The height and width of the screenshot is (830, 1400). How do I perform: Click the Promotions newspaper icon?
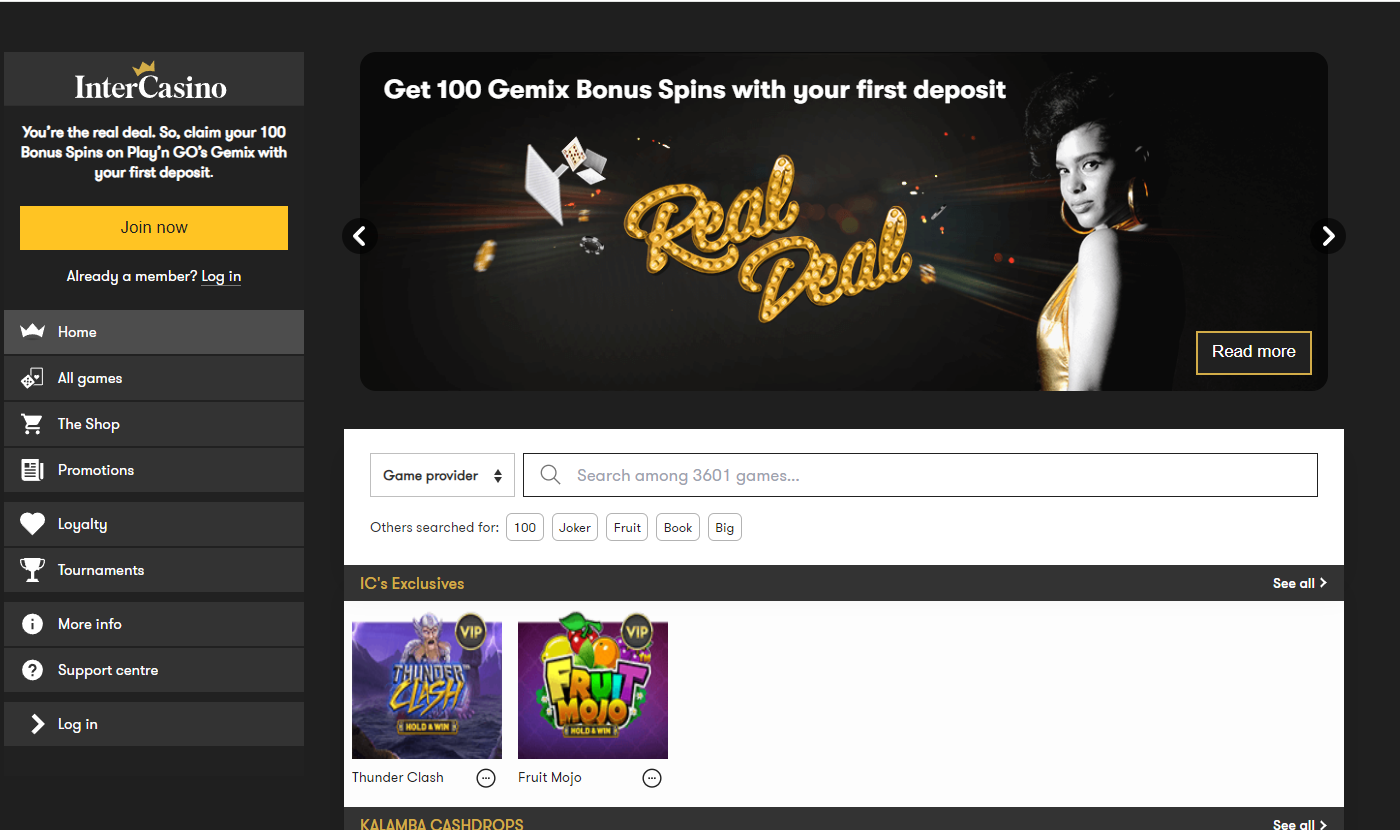32,470
